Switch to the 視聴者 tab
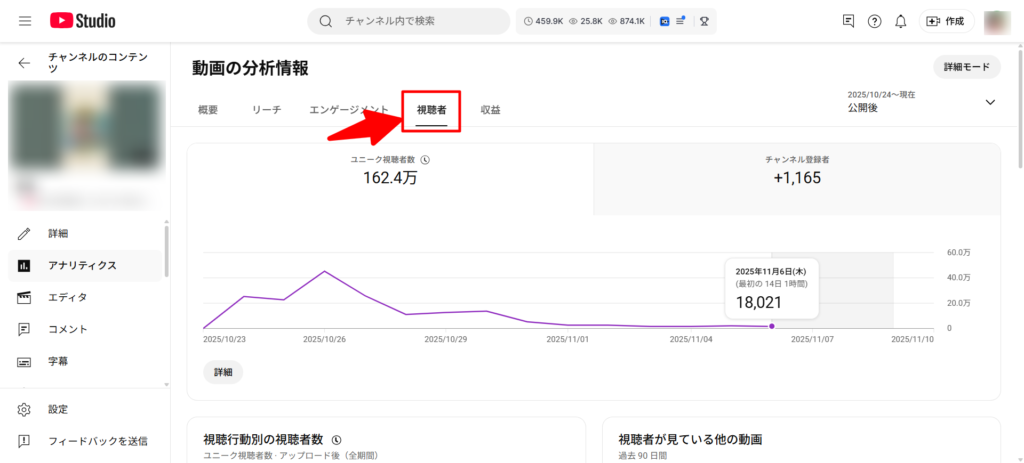This screenshot has width=1024, height=463. [431, 109]
